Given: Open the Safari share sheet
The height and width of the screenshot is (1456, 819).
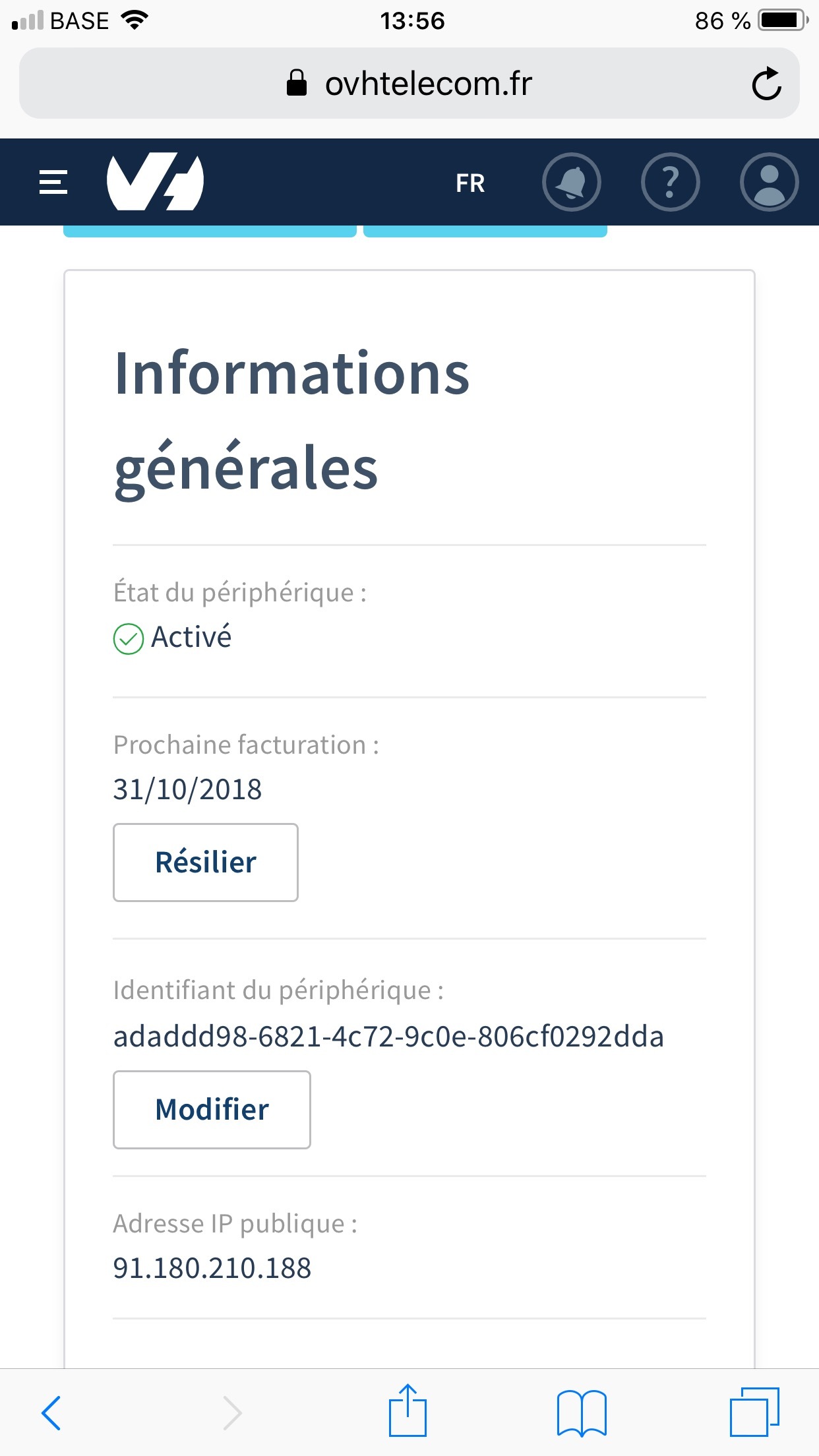Looking at the screenshot, I should (x=408, y=1411).
